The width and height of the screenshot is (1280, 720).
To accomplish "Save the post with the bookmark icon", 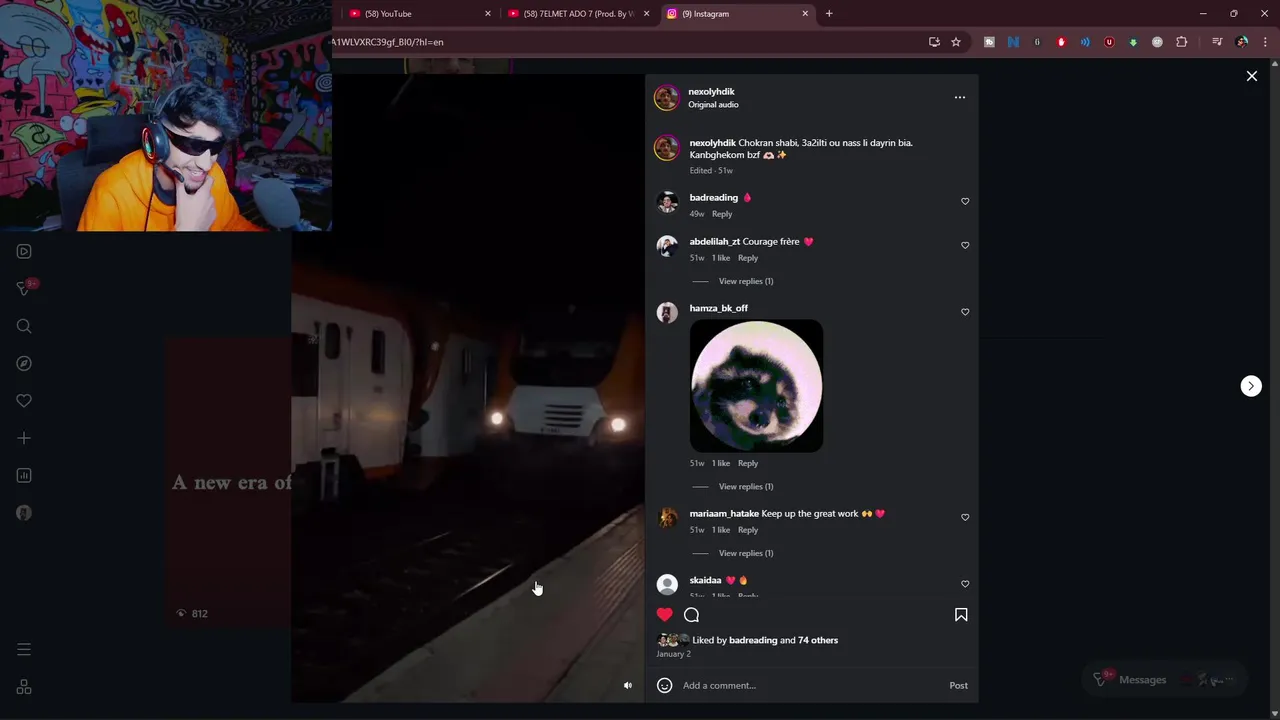I will pyautogui.click(x=961, y=615).
